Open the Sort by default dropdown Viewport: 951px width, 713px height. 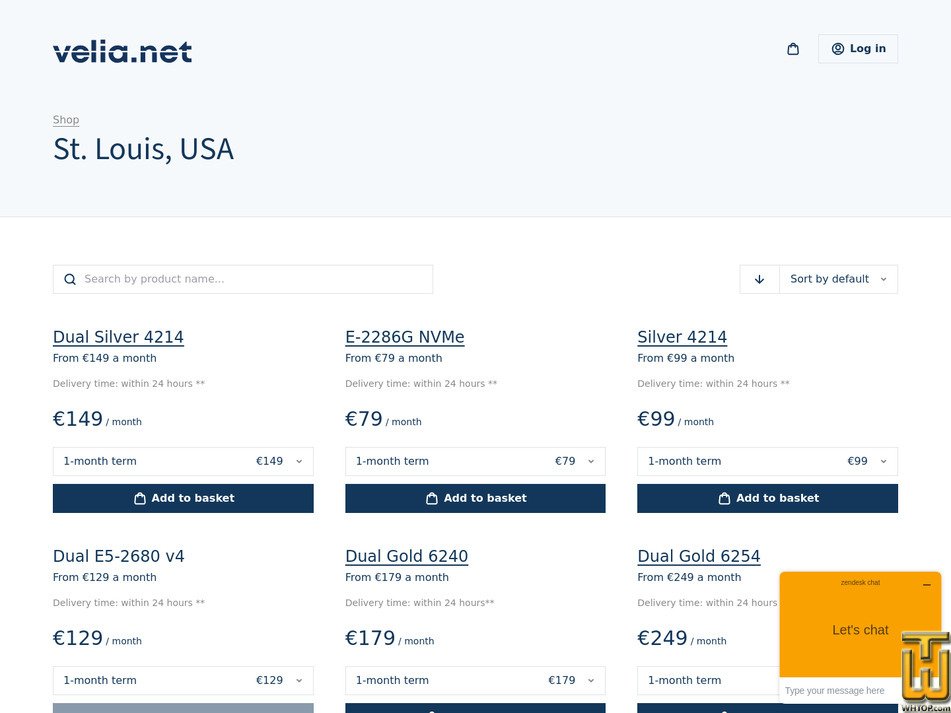pos(838,280)
